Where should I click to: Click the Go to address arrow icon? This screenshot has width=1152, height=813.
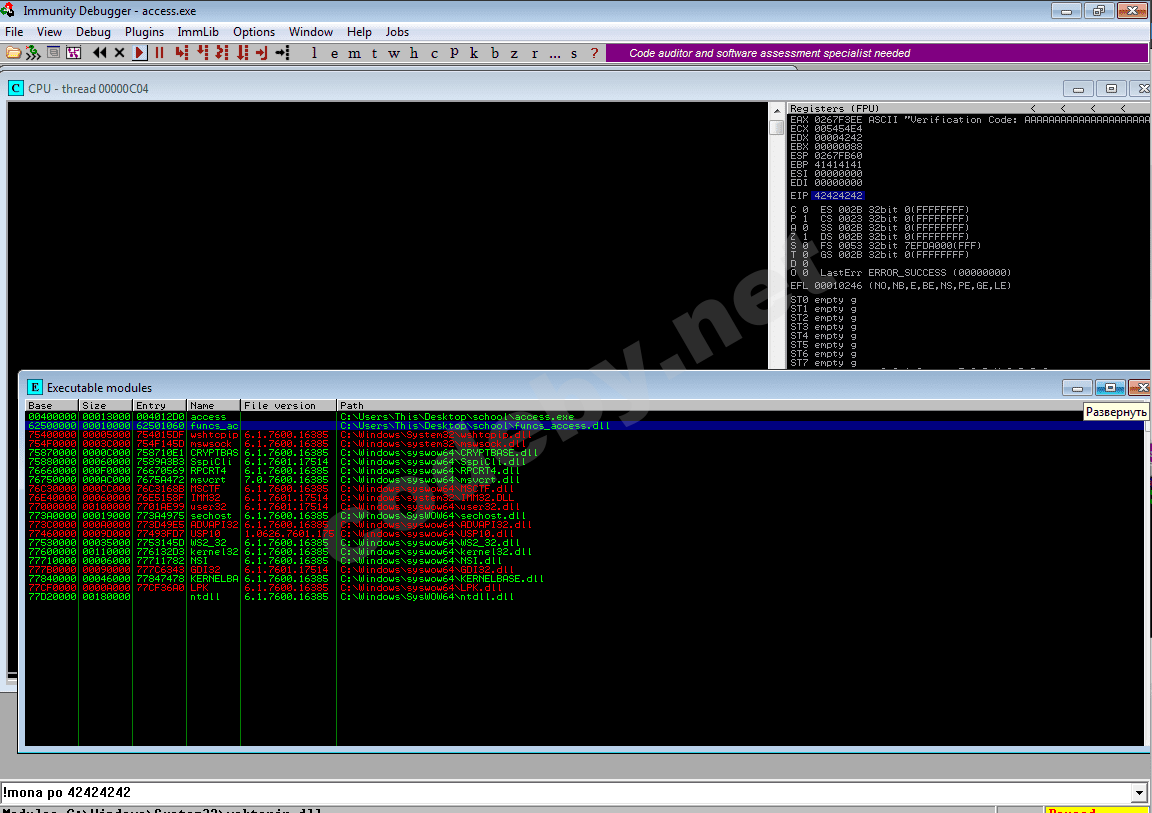click(x=282, y=53)
